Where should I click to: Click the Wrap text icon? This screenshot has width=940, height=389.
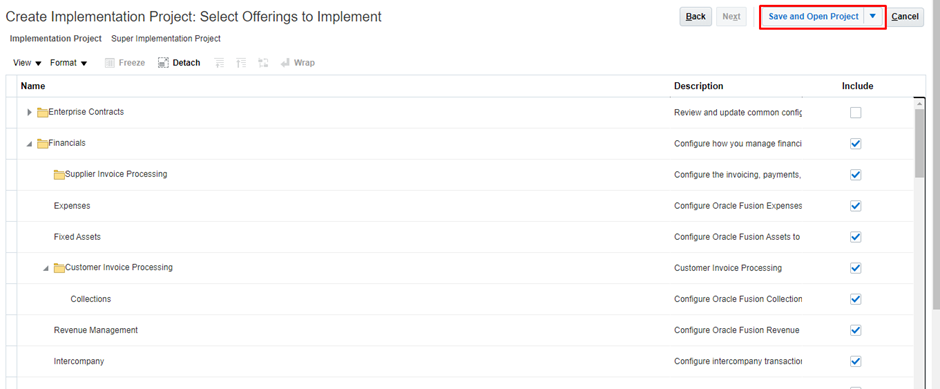point(285,63)
